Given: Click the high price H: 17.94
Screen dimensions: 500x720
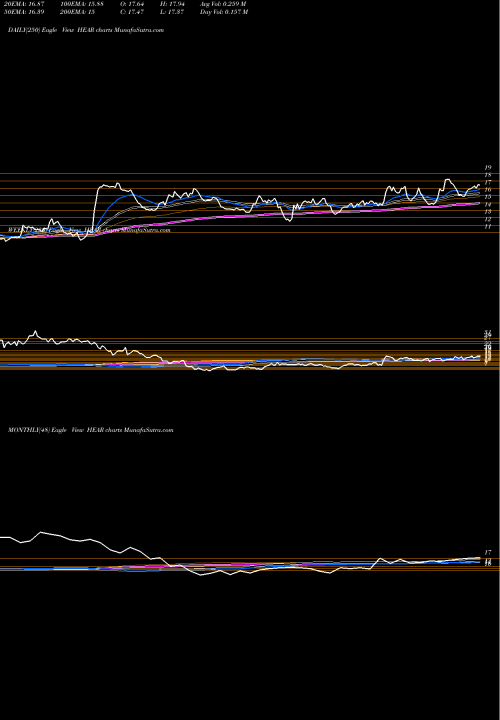Looking at the screenshot, I should pyautogui.click(x=172, y=4).
